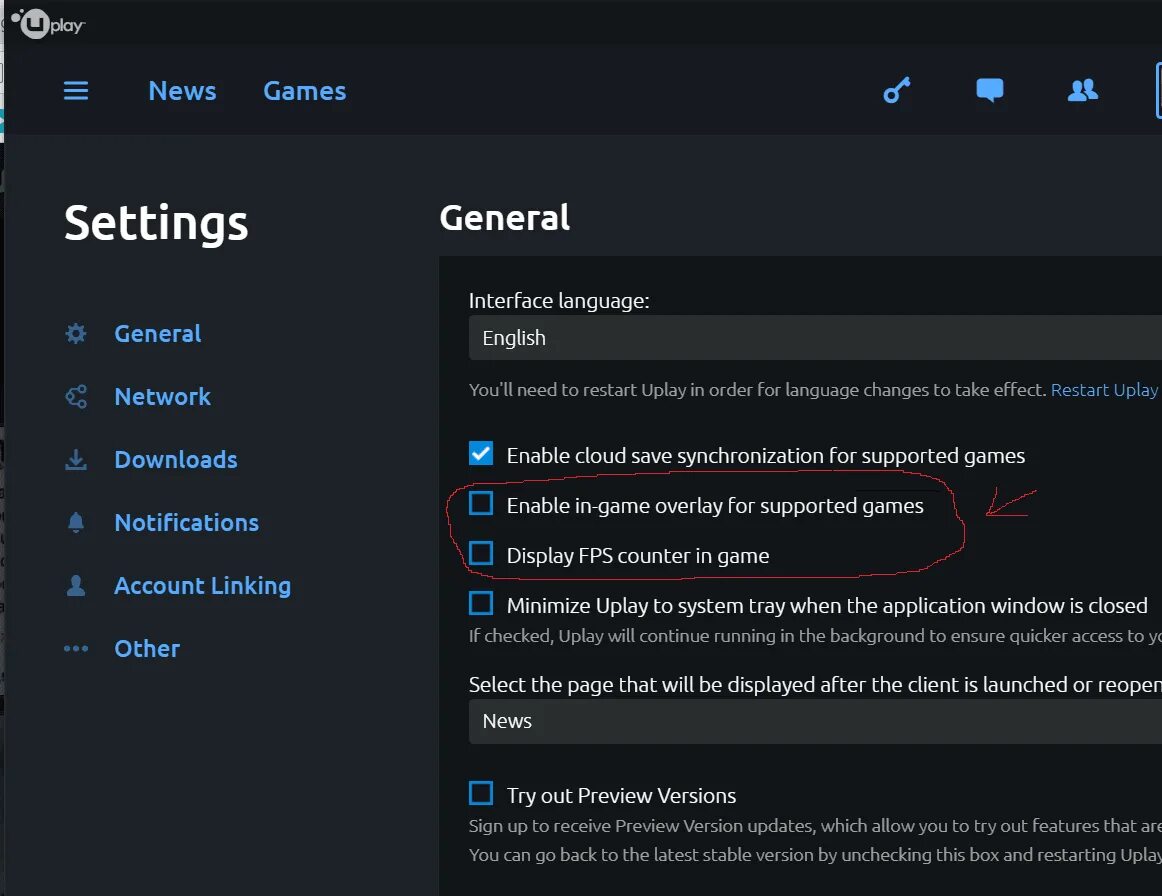Viewport: 1162px width, 896px height.
Task: Click the Restart Uplay link
Action: tap(1104, 390)
